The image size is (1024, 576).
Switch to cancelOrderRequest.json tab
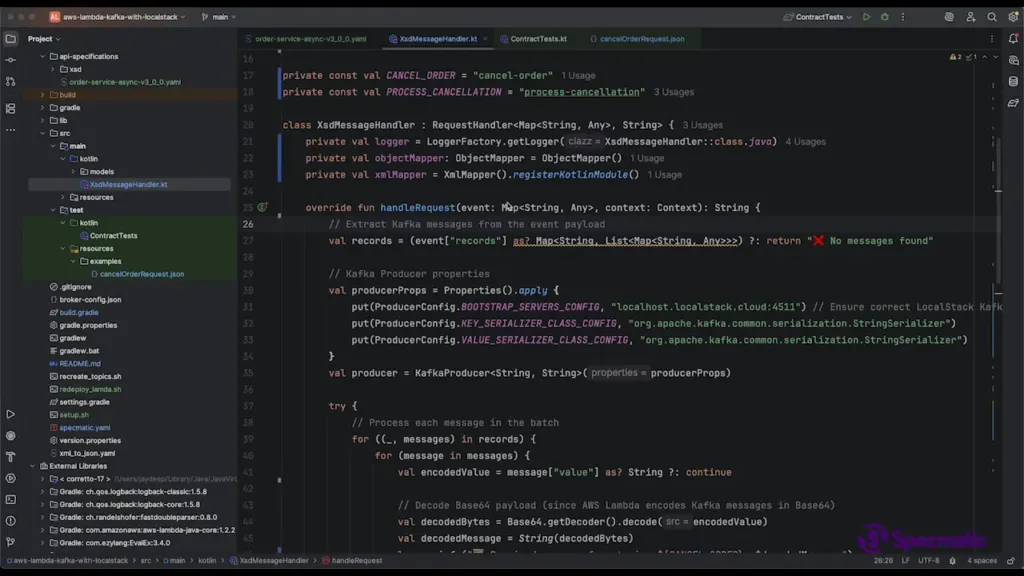click(641, 39)
